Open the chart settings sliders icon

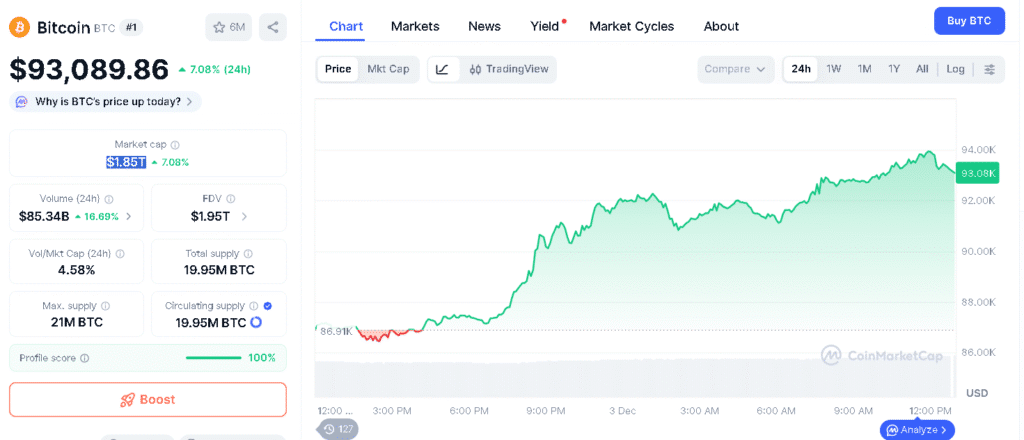[990, 69]
